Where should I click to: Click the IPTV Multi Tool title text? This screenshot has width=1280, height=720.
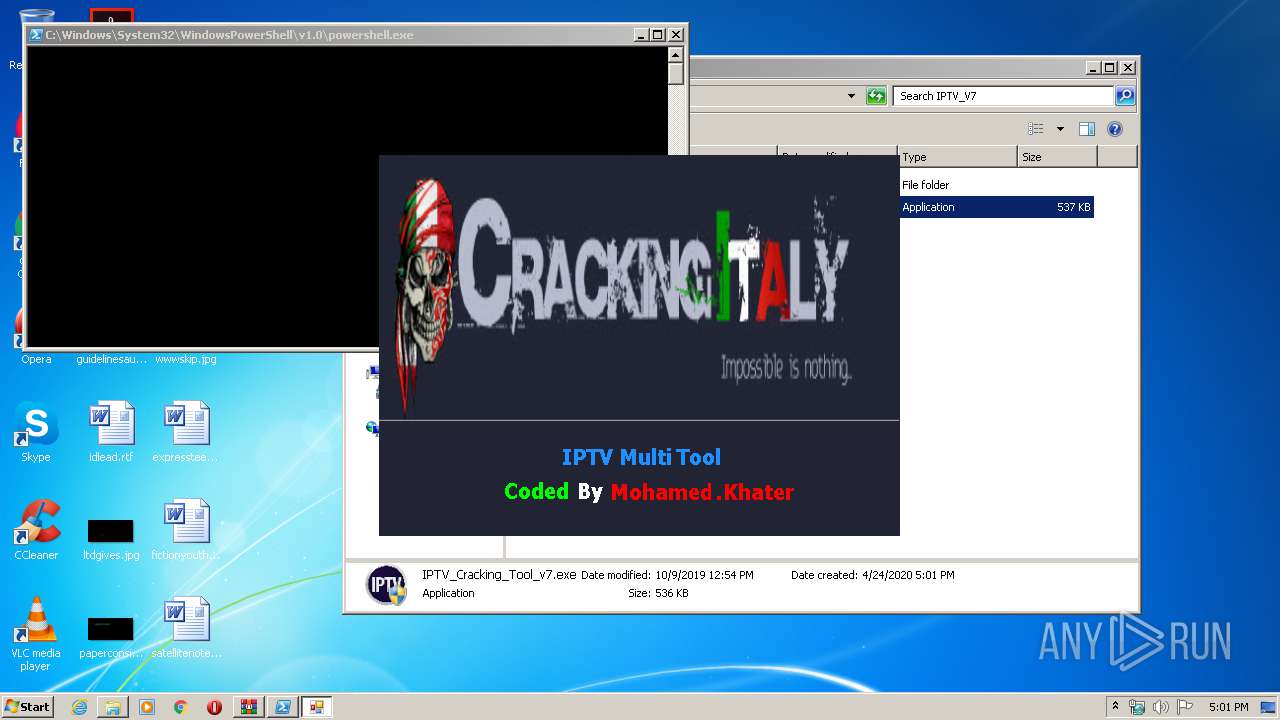pos(641,458)
